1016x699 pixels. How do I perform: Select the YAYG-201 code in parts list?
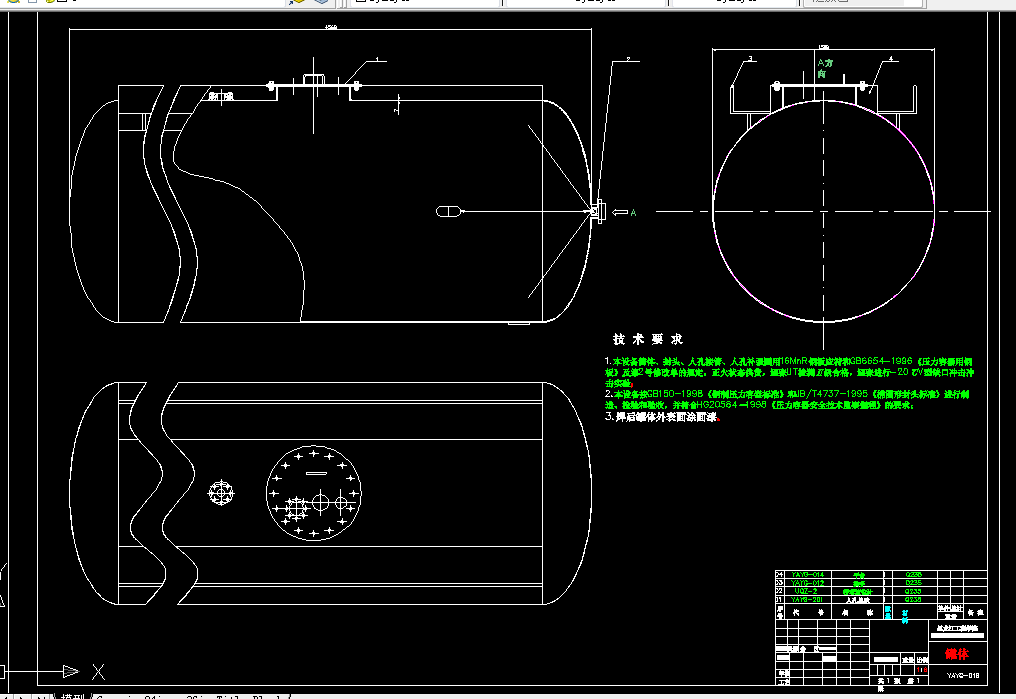point(807,600)
